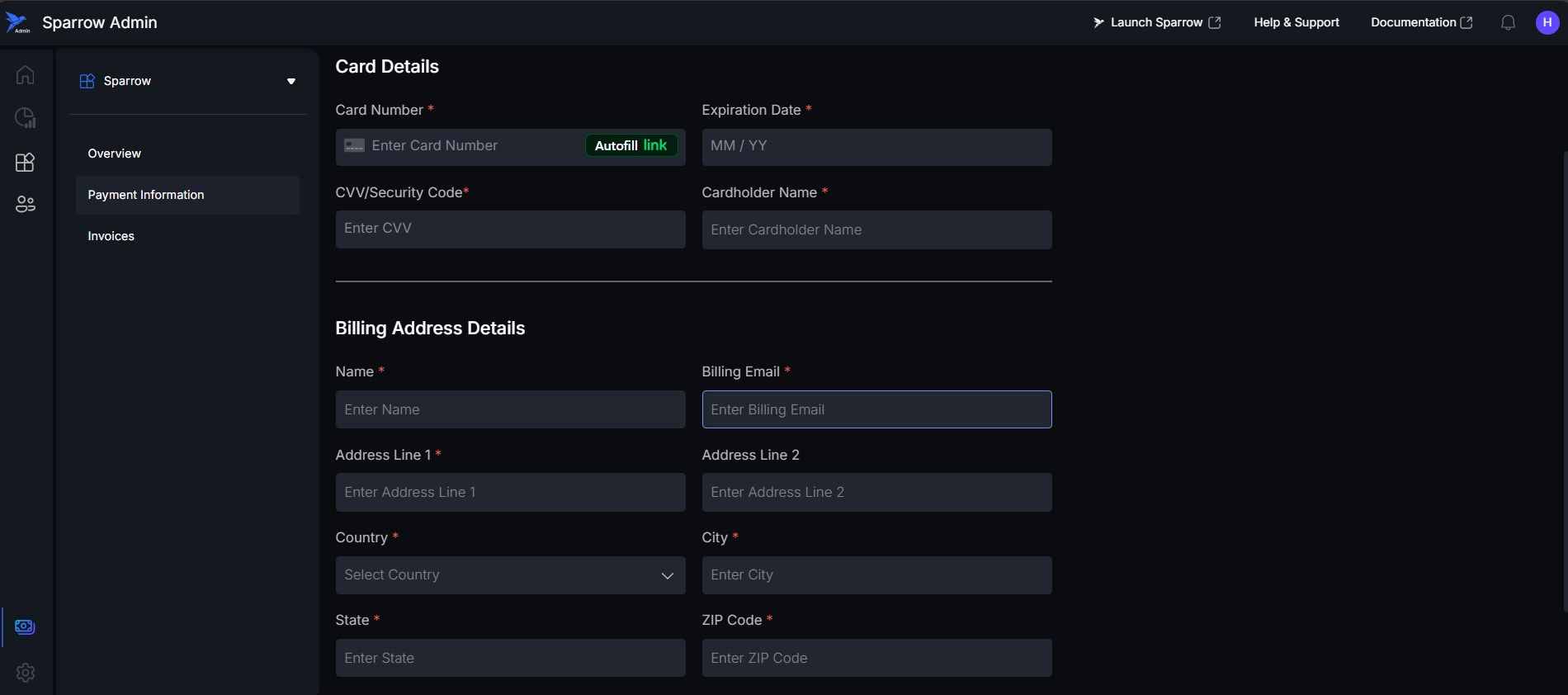This screenshot has height=695, width=1568.
Task: Open Invoices in side menu
Action: tap(111, 236)
